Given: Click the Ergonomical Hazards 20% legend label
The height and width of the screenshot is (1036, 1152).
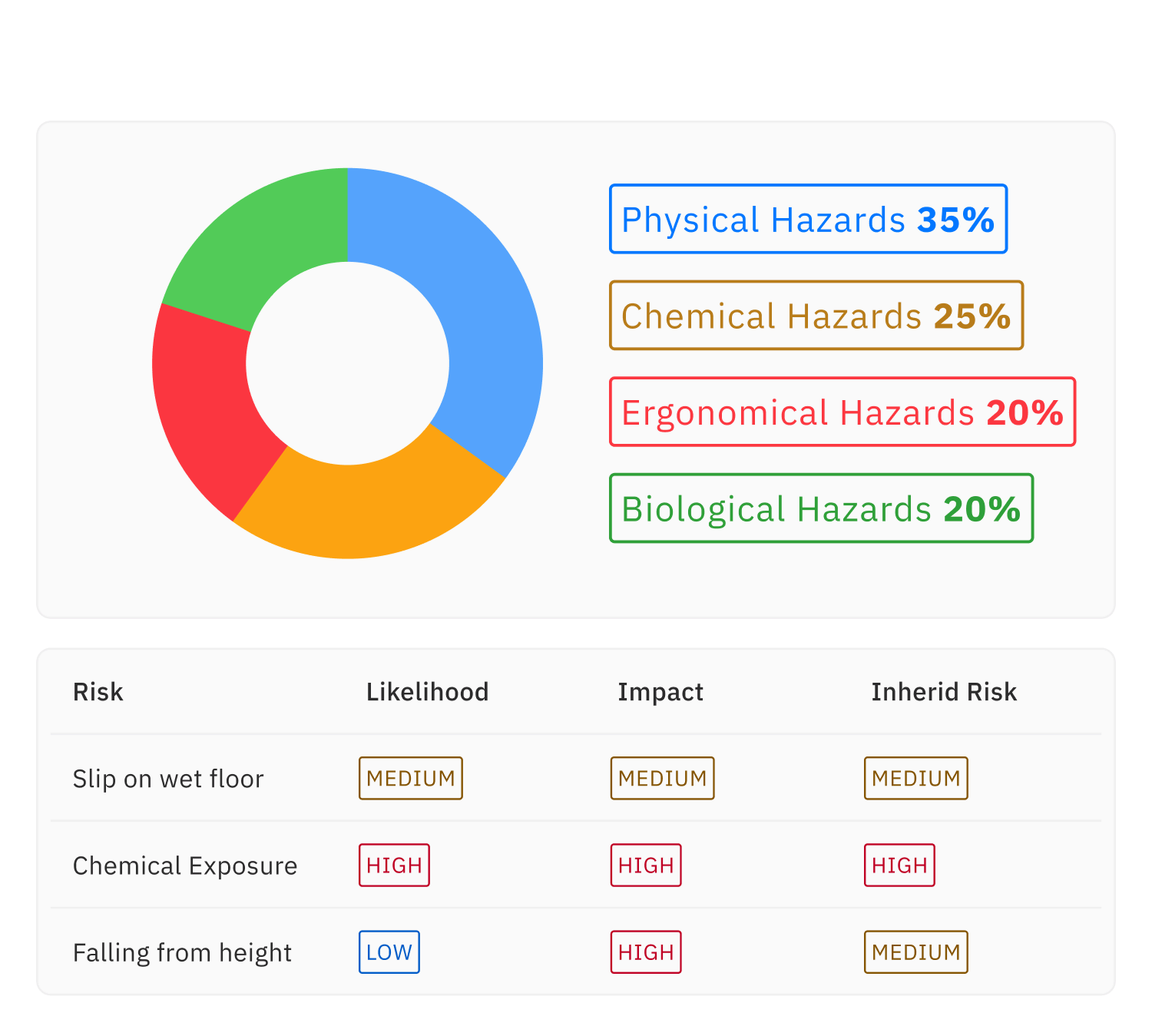Looking at the screenshot, I should 842,412.
